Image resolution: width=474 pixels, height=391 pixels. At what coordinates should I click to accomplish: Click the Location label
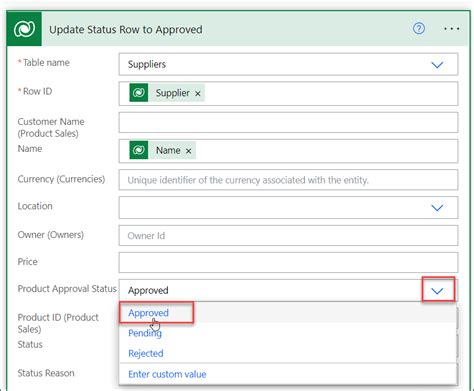click(35, 206)
